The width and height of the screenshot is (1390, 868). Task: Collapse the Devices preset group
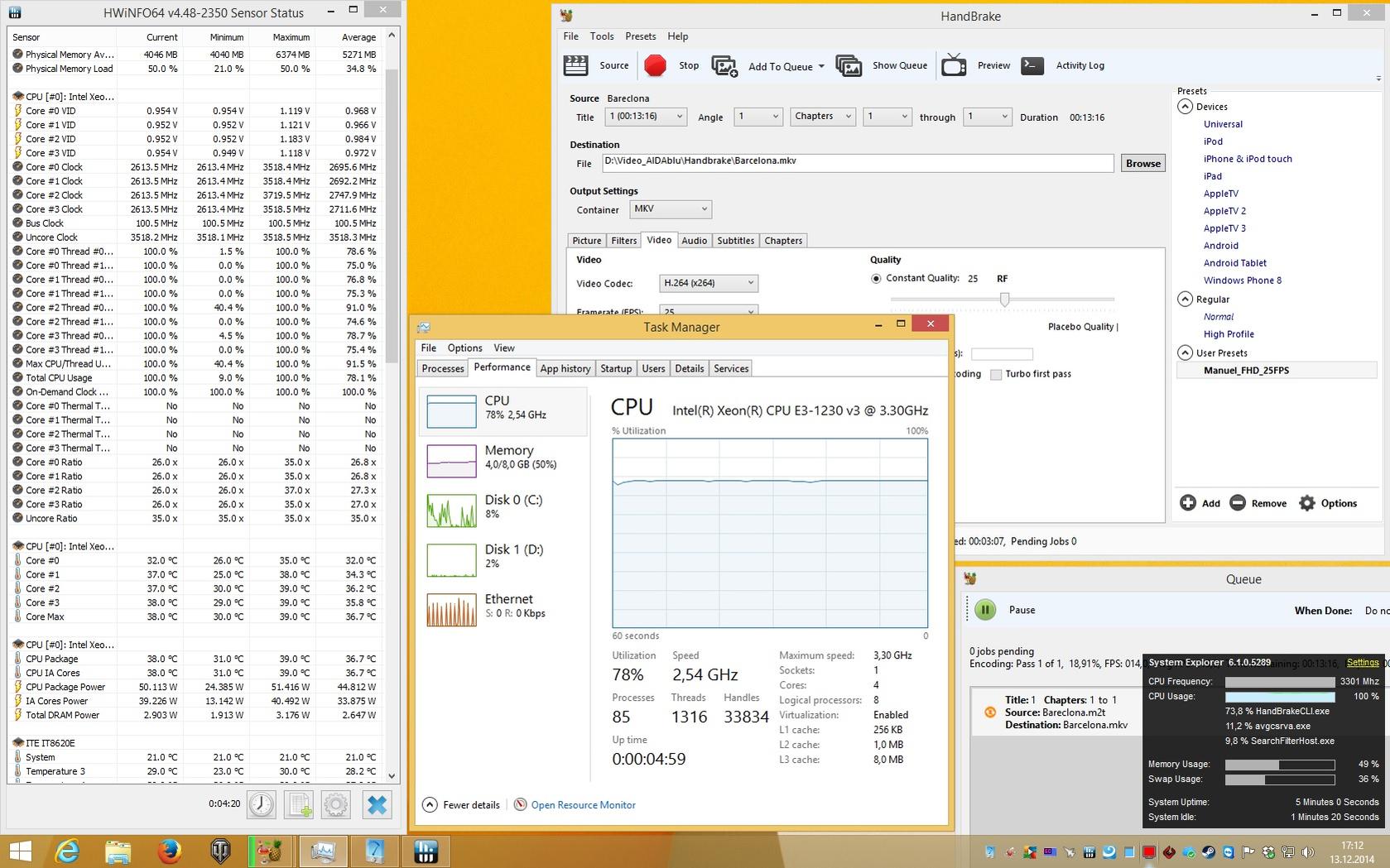(1186, 107)
